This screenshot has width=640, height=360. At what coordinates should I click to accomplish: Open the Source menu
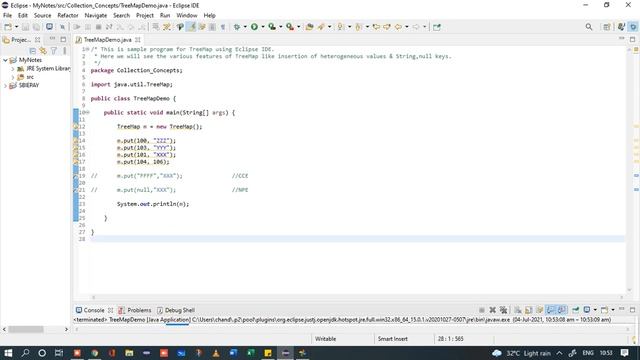(x=42, y=16)
